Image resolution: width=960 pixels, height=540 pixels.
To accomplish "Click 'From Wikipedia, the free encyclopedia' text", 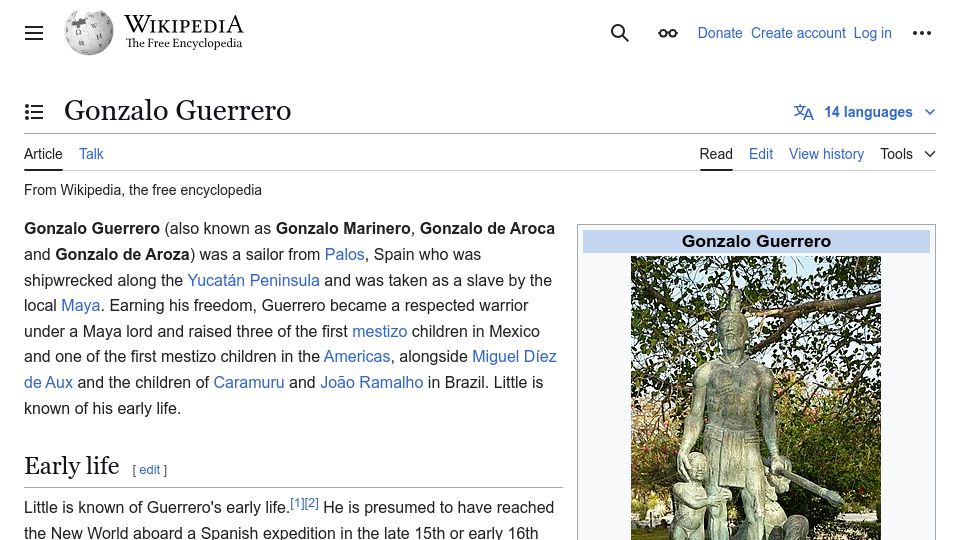I will pyautogui.click(x=143, y=190).
